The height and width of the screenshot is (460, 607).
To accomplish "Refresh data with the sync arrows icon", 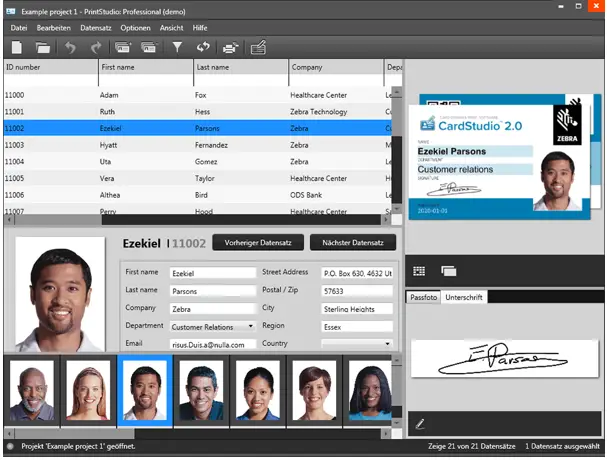I will pos(203,47).
